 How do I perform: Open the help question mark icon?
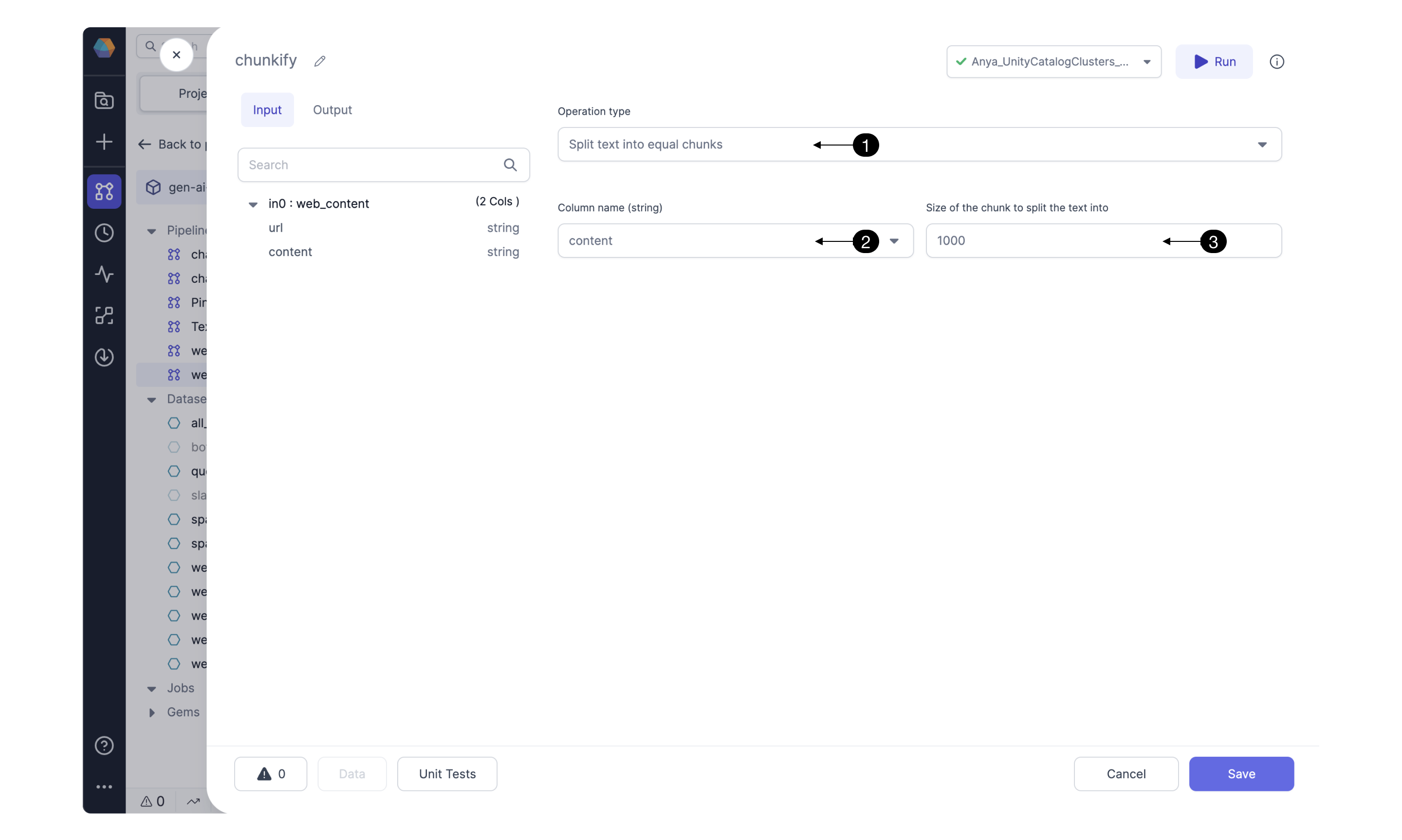104,746
